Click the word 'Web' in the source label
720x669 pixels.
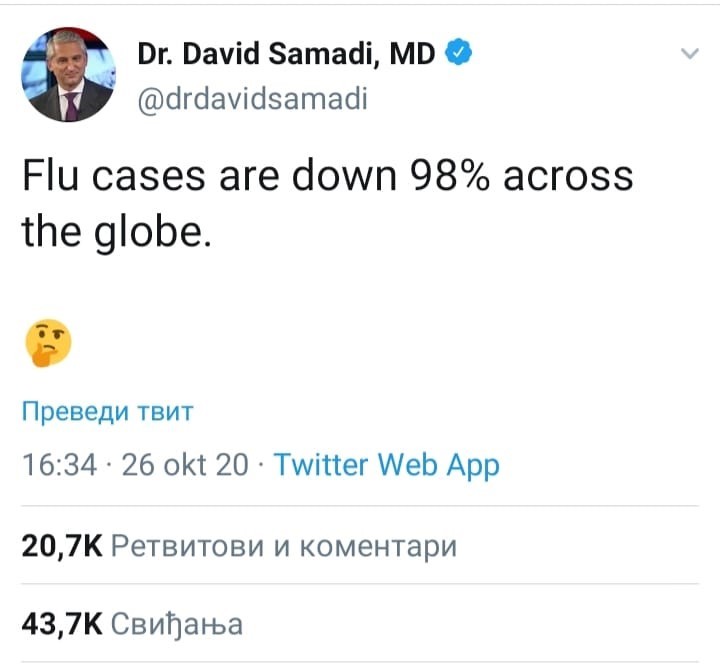point(407,464)
